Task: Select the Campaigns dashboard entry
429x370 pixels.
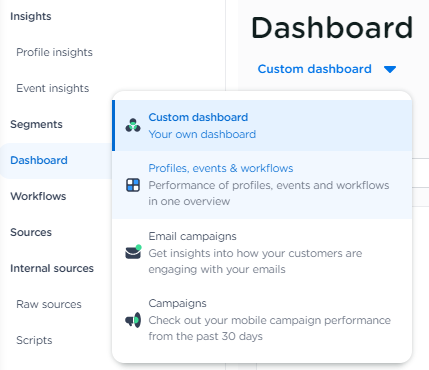Action: [x=262, y=320]
